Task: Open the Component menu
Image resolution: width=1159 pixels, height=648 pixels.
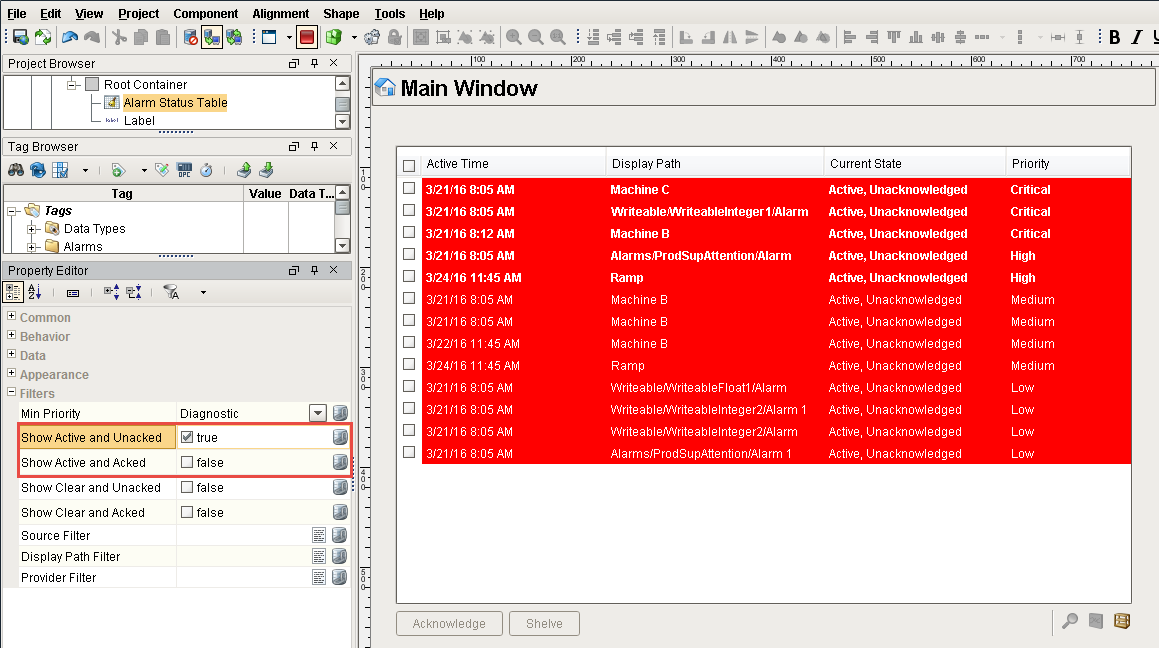Action: point(205,14)
